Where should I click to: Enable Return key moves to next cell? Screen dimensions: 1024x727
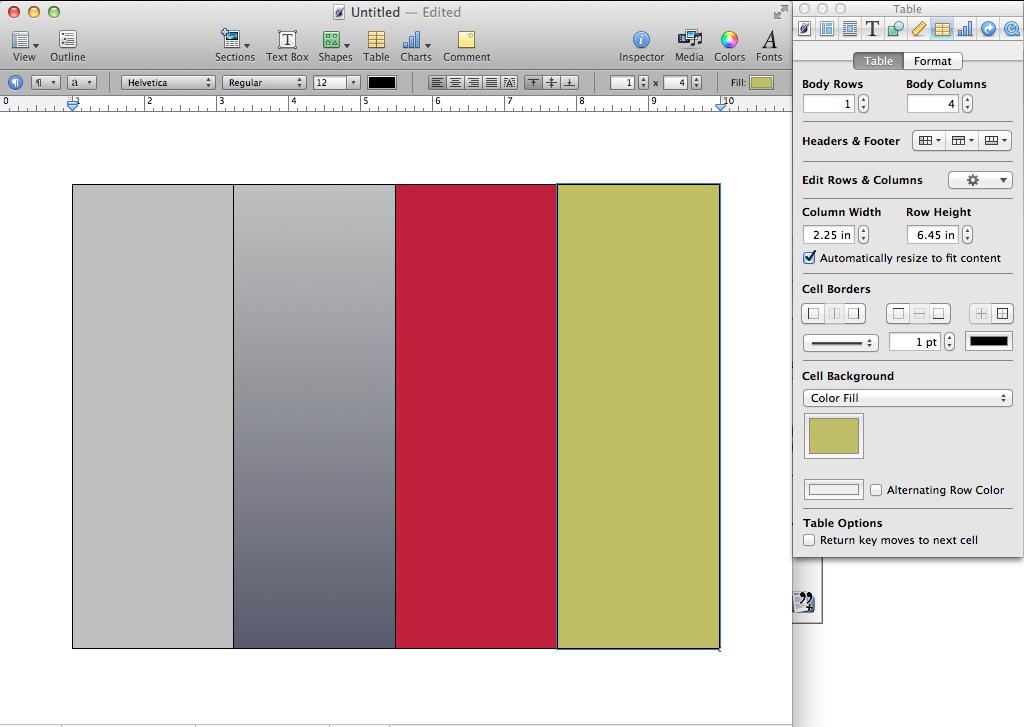(809, 540)
